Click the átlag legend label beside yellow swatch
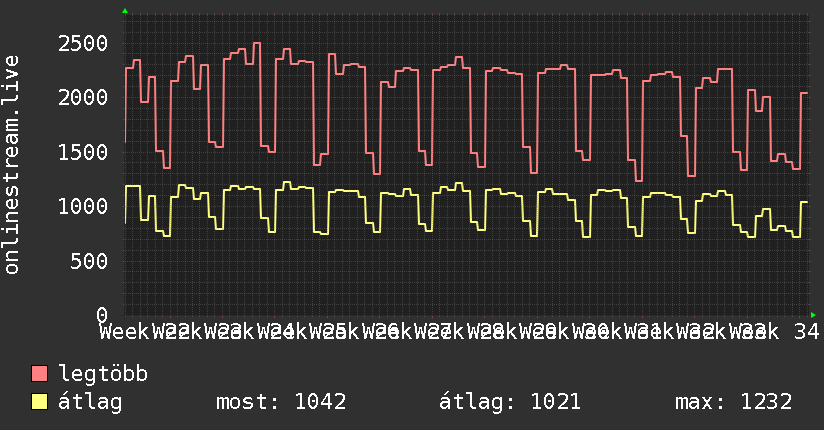 [x=90, y=402]
